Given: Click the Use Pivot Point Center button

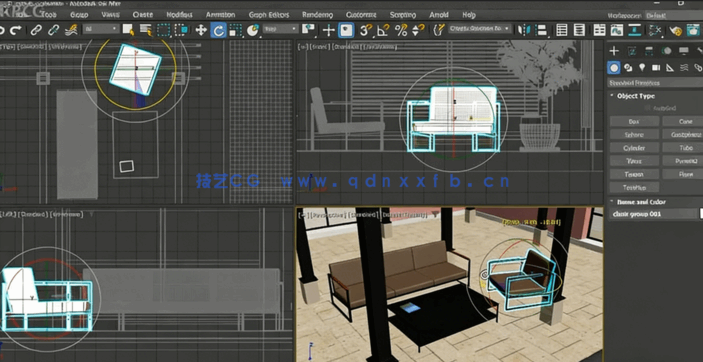Looking at the screenshot, I should 308,30.
